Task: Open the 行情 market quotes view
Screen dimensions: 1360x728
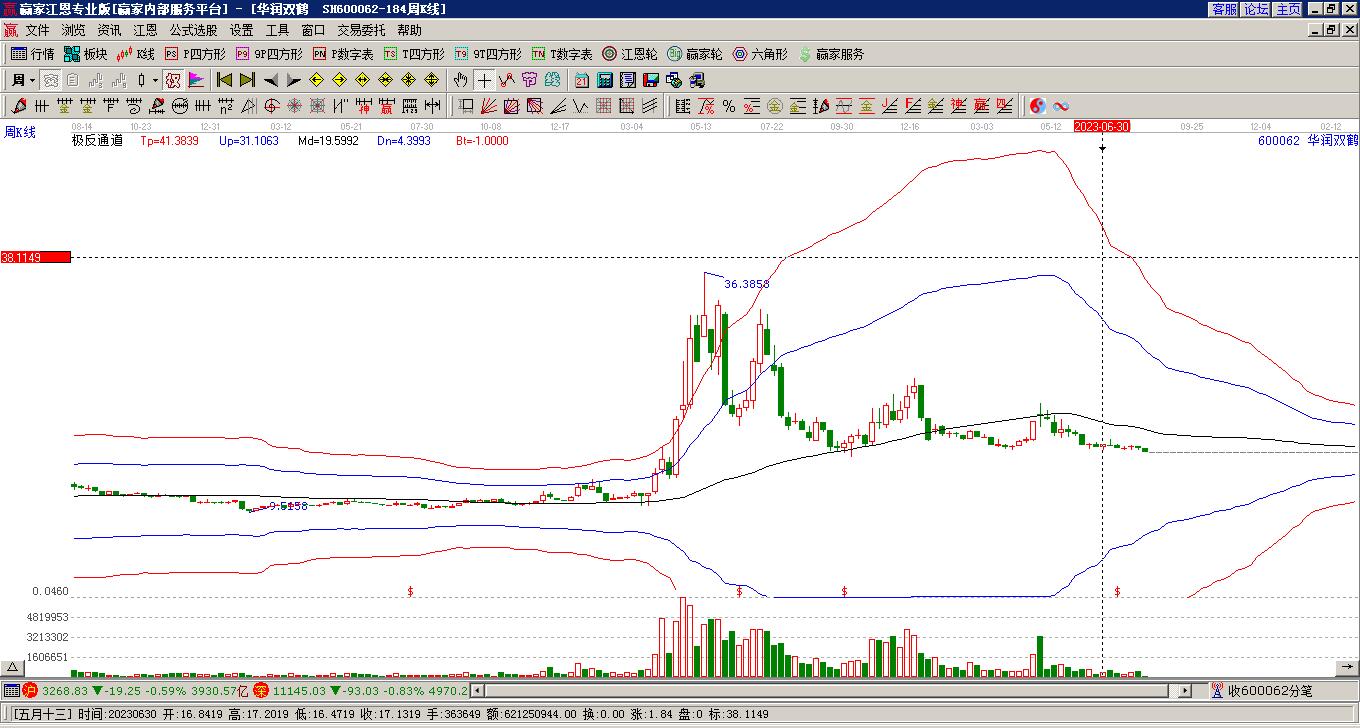Action: click(x=33, y=54)
